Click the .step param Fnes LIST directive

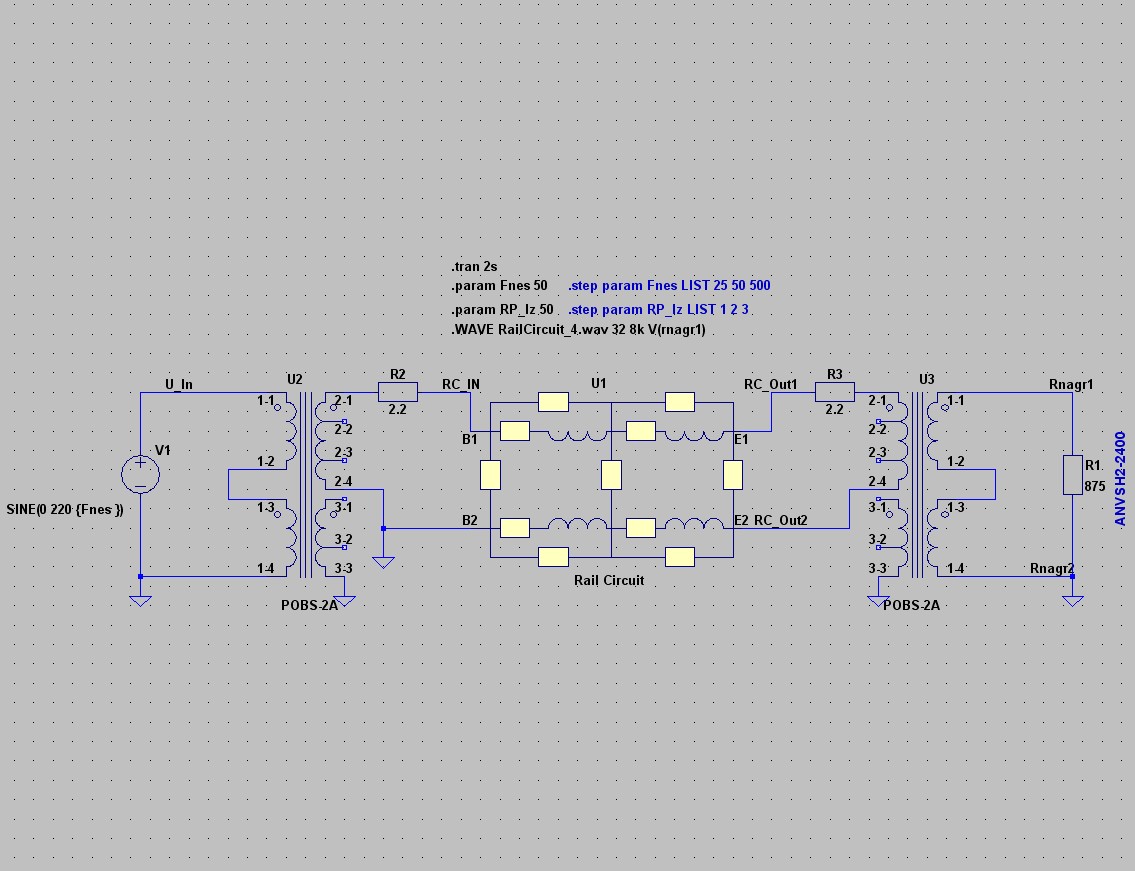669,286
